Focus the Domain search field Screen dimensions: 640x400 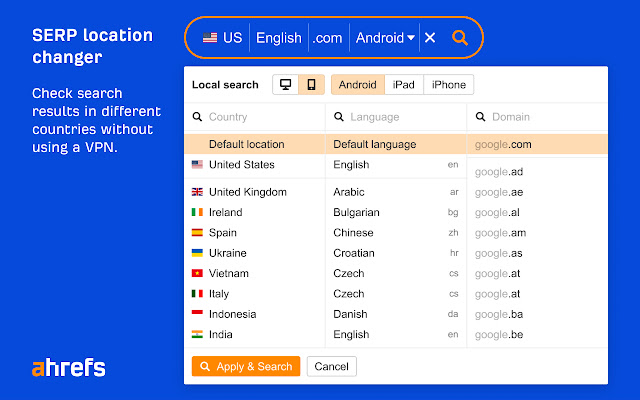coord(537,117)
